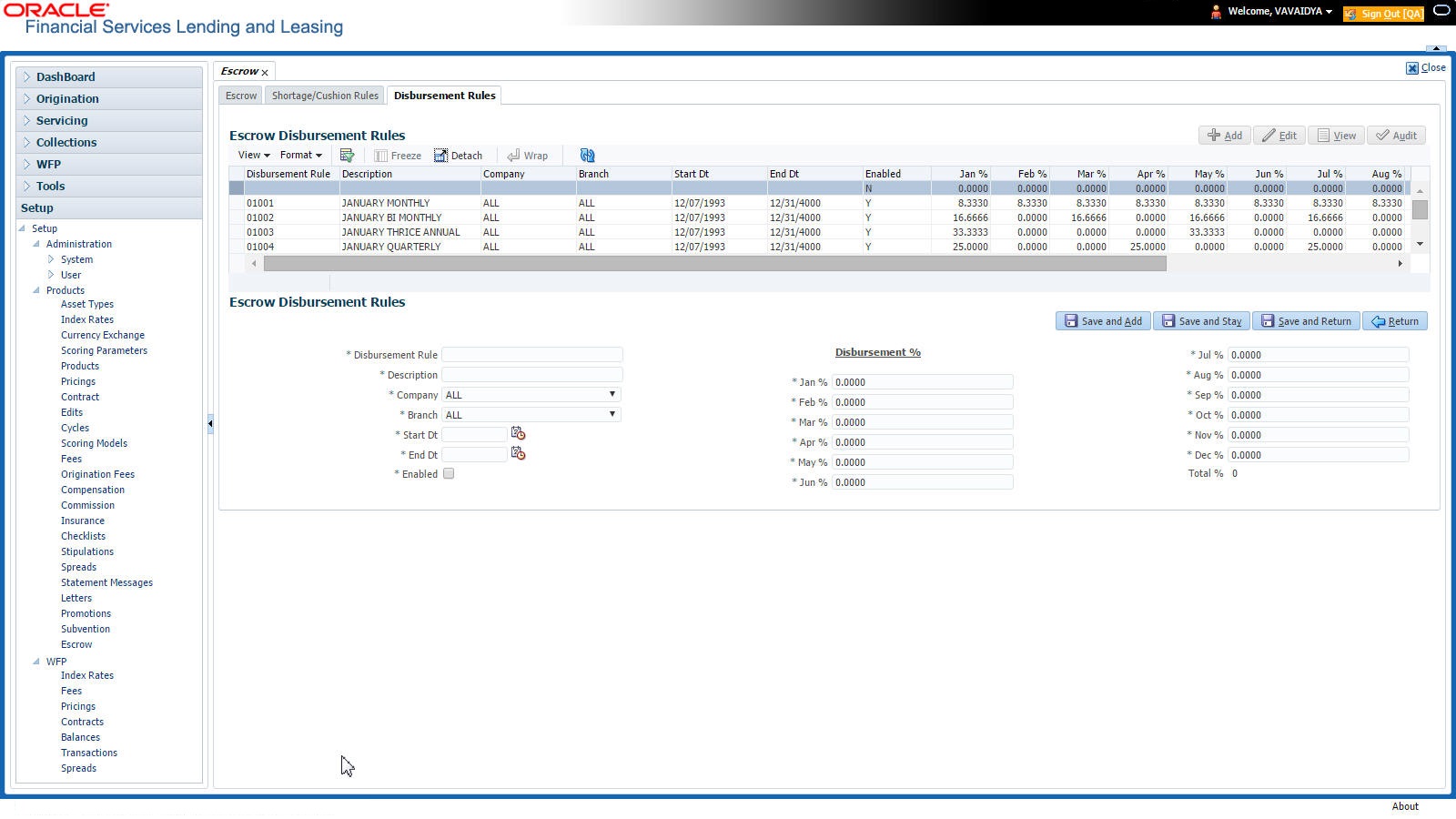Expand the System tree node
1456x819 pixels.
point(51,259)
